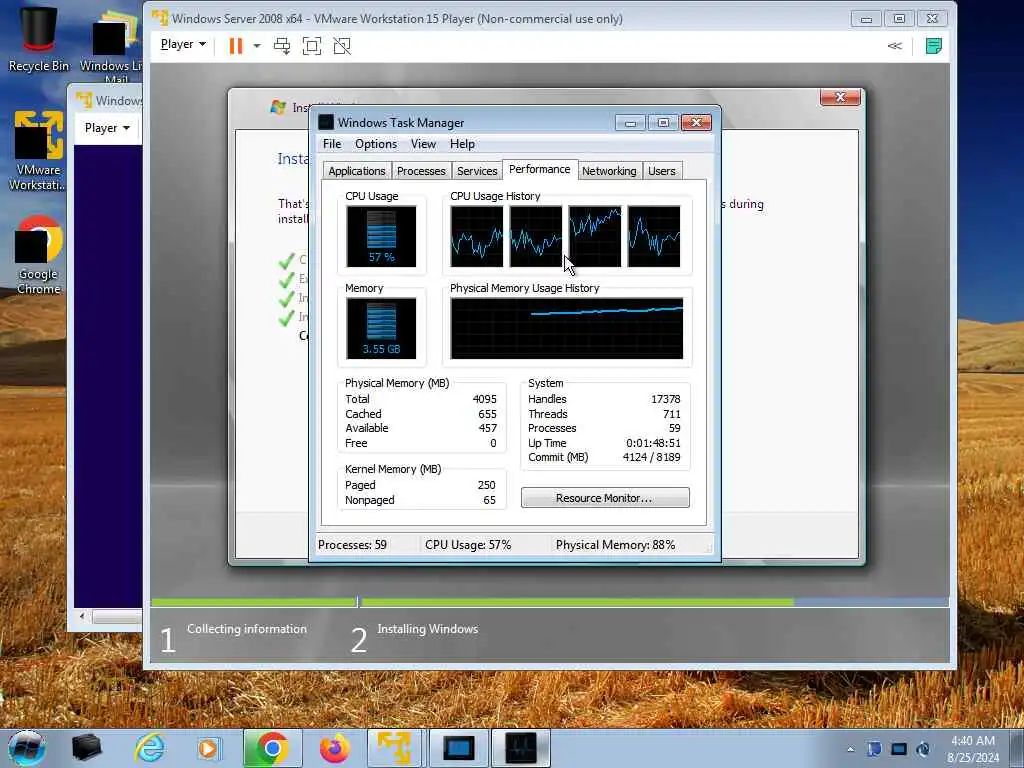Click the CPU Usage 57 % gauge
The height and width of the screenshot is (768, 1024).
[381, 236]
